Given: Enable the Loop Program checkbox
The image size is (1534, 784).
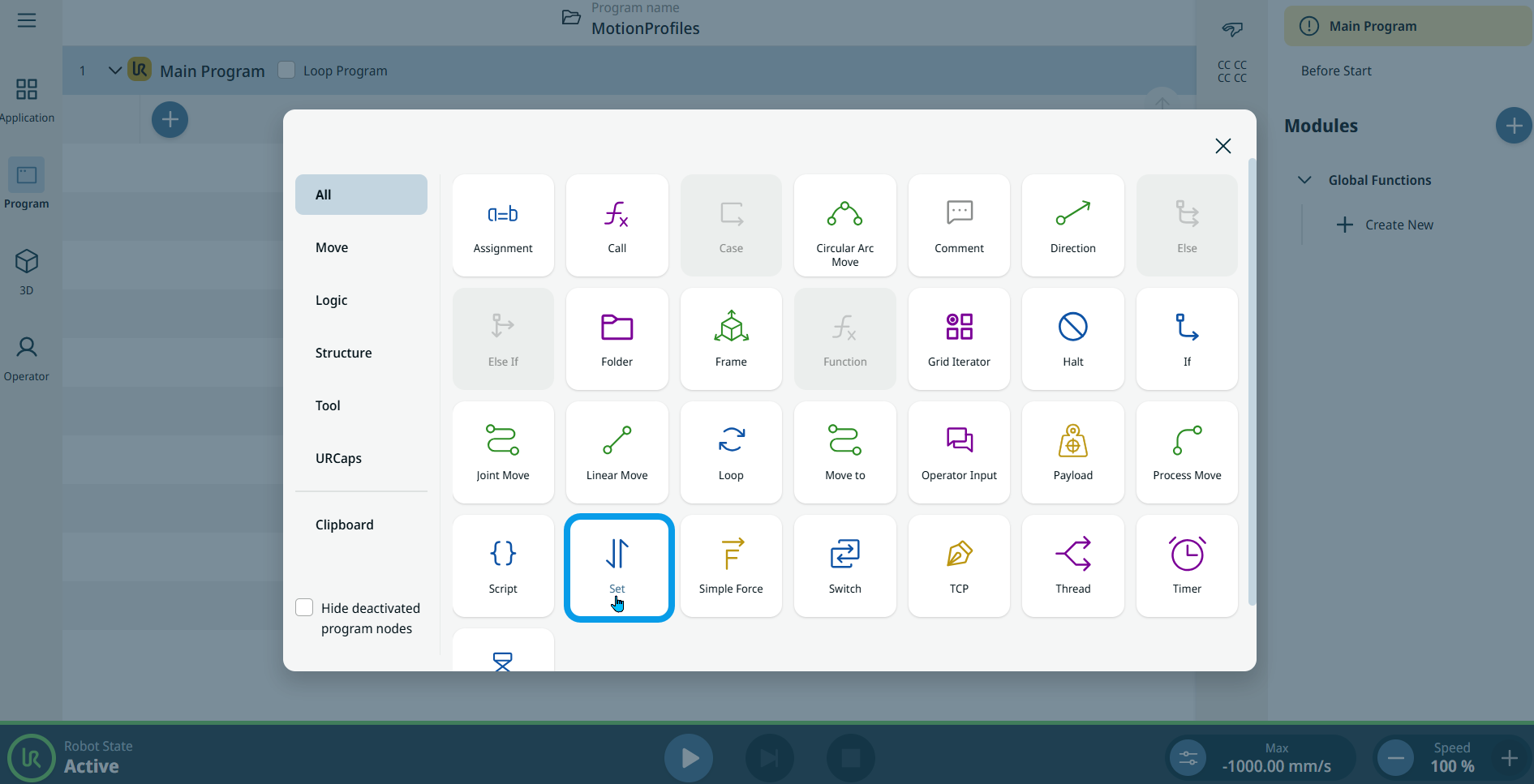Looking at the screenshot, I should pos(286,71).
